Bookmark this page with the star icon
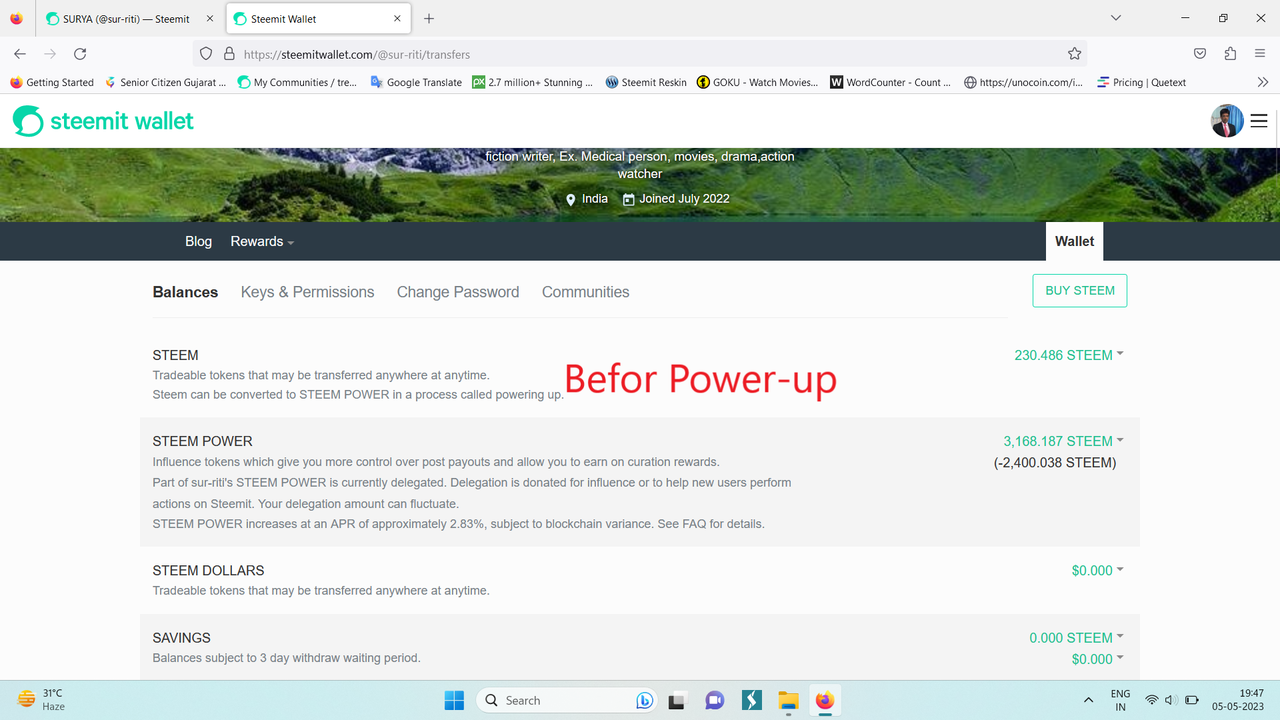The height and width of the screenshot is (720, 1280). tap(1074, 54)
